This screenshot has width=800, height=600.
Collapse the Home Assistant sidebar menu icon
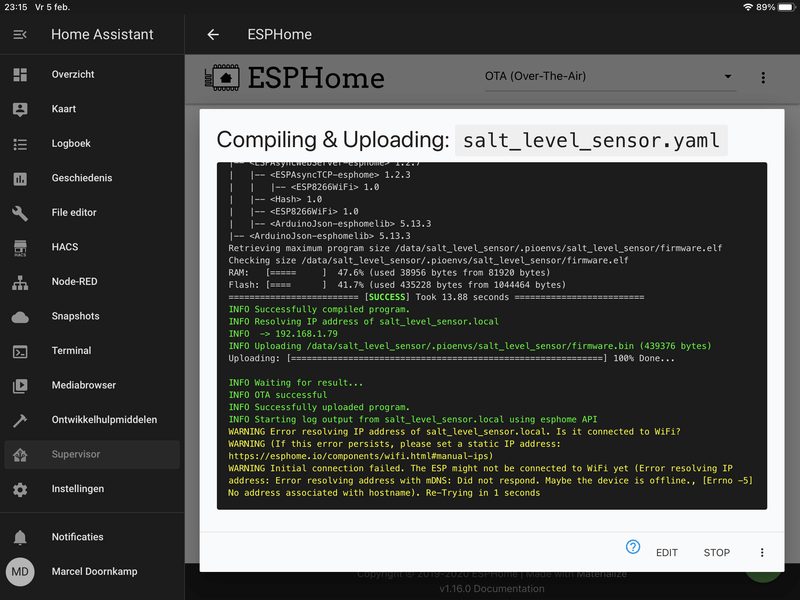click(x=20, y=35)
